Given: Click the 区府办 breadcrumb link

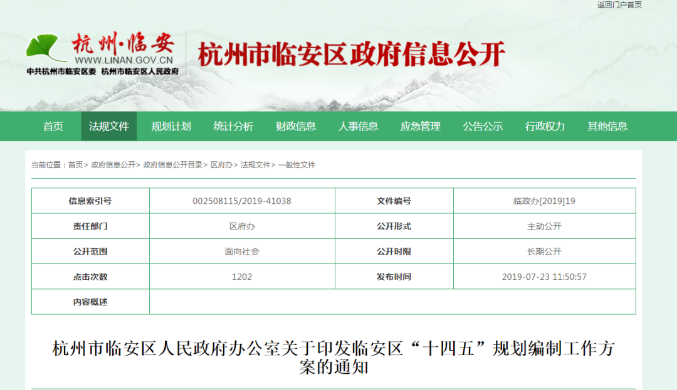Looking at the screenshot, I should [x=221, y=165].
